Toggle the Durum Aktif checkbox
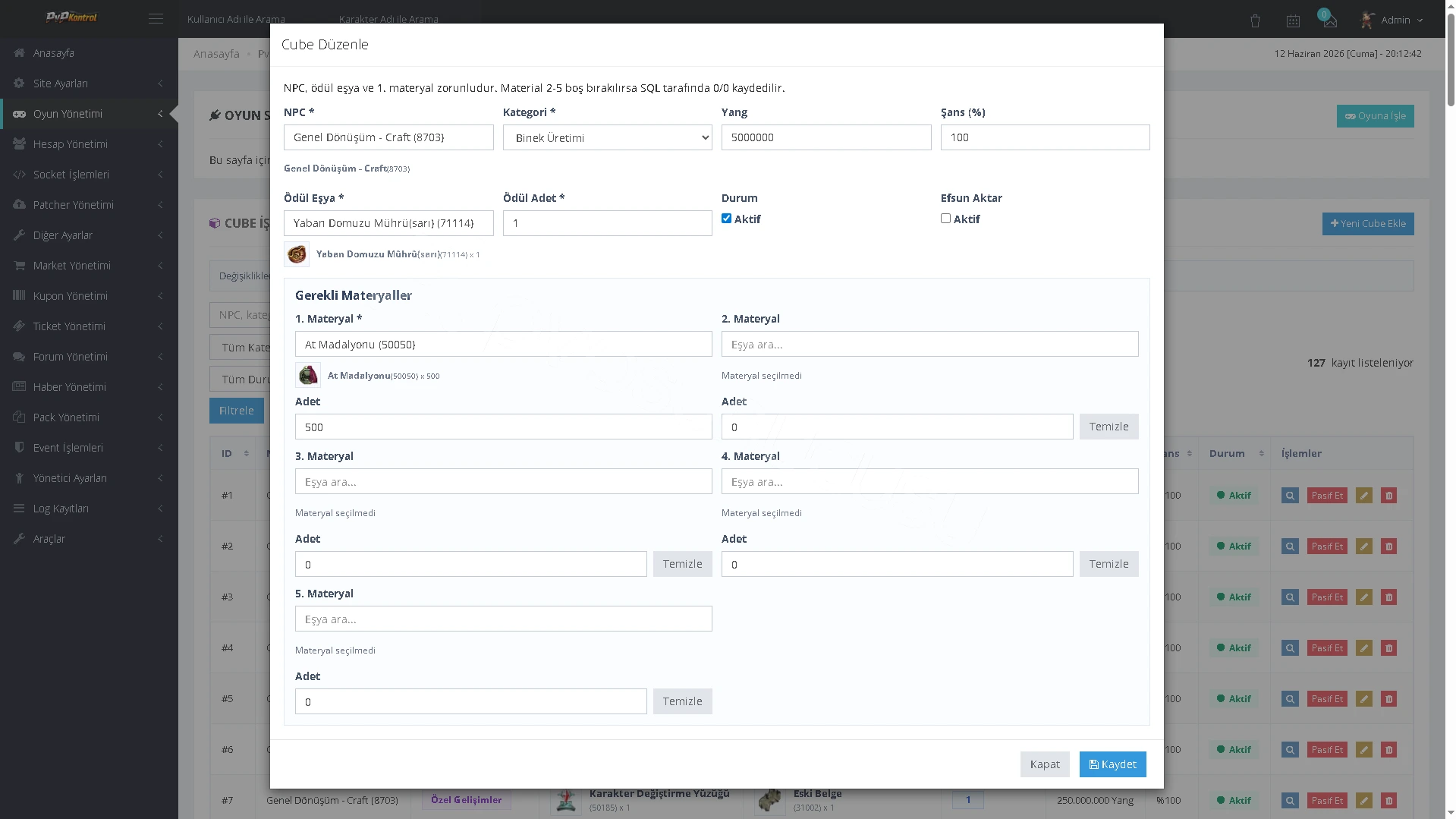This screenshot has height=819, width=1456. tap(726, 219)
